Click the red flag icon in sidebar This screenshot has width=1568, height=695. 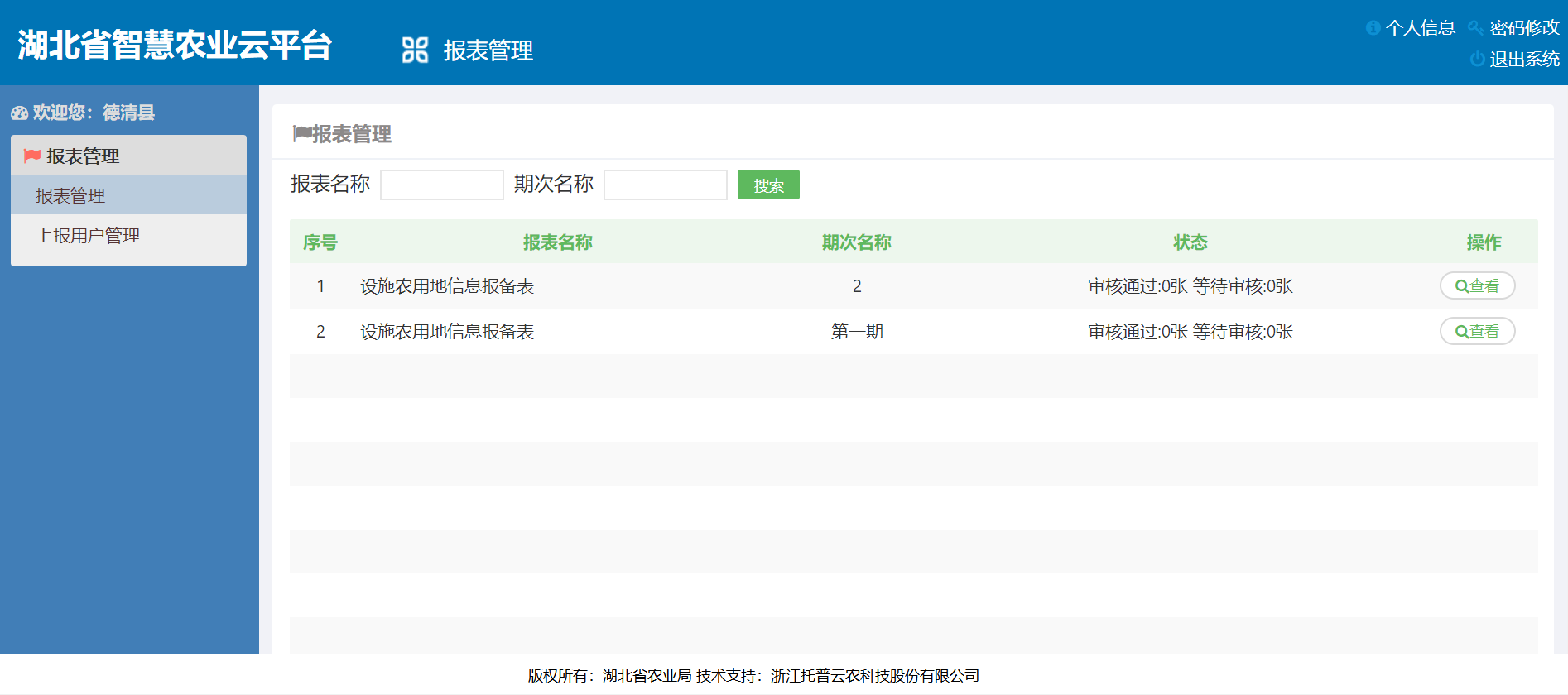tap(32, 156)
